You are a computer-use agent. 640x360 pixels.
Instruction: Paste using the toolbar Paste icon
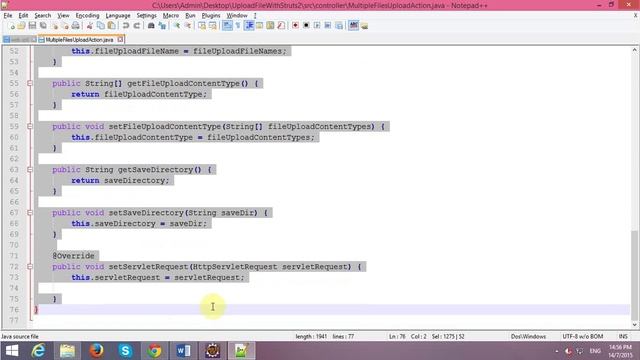coord(111,26)
